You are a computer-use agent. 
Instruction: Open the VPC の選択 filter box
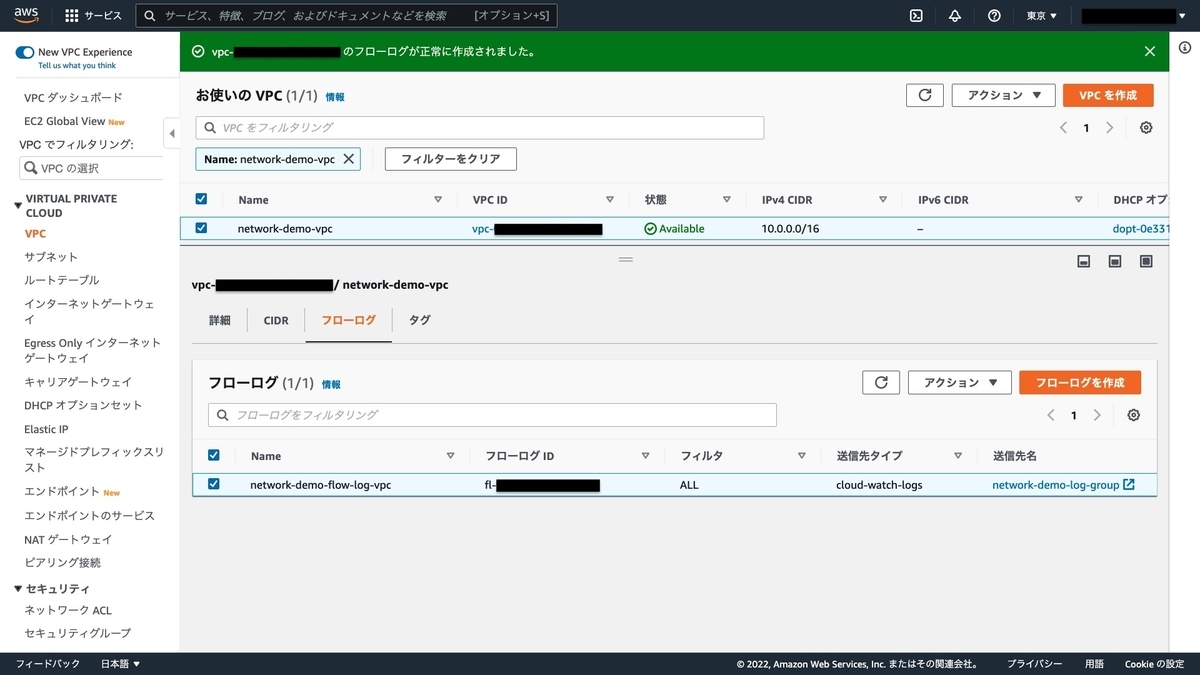91,168
